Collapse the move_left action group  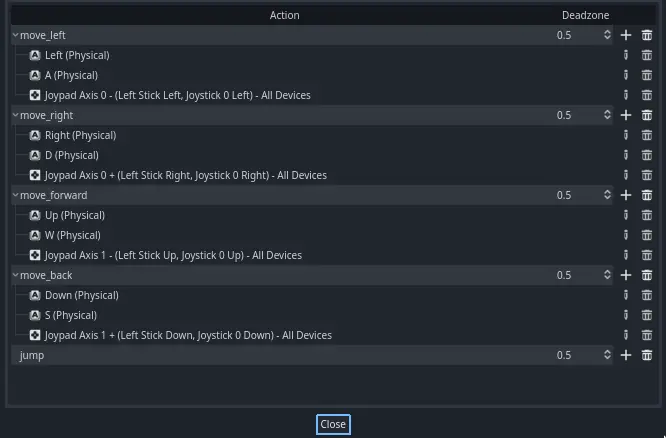point(15,35)
